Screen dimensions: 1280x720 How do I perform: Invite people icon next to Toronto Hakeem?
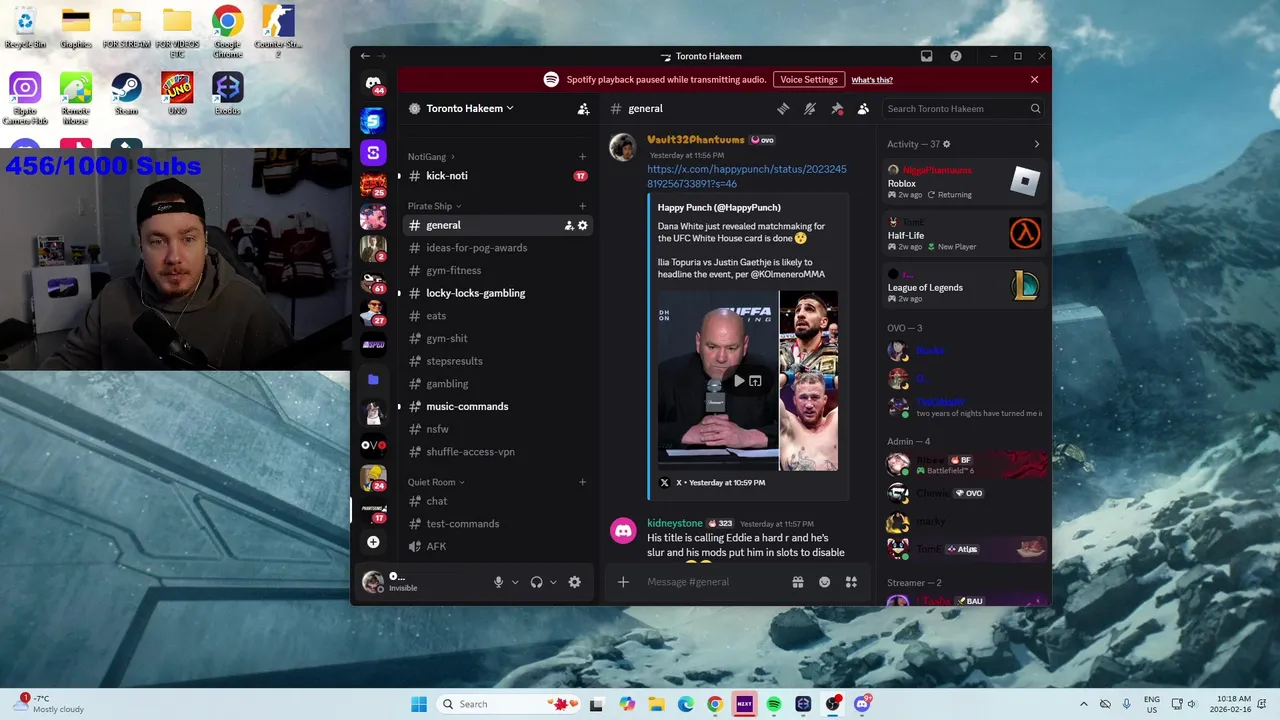point(583,108)
